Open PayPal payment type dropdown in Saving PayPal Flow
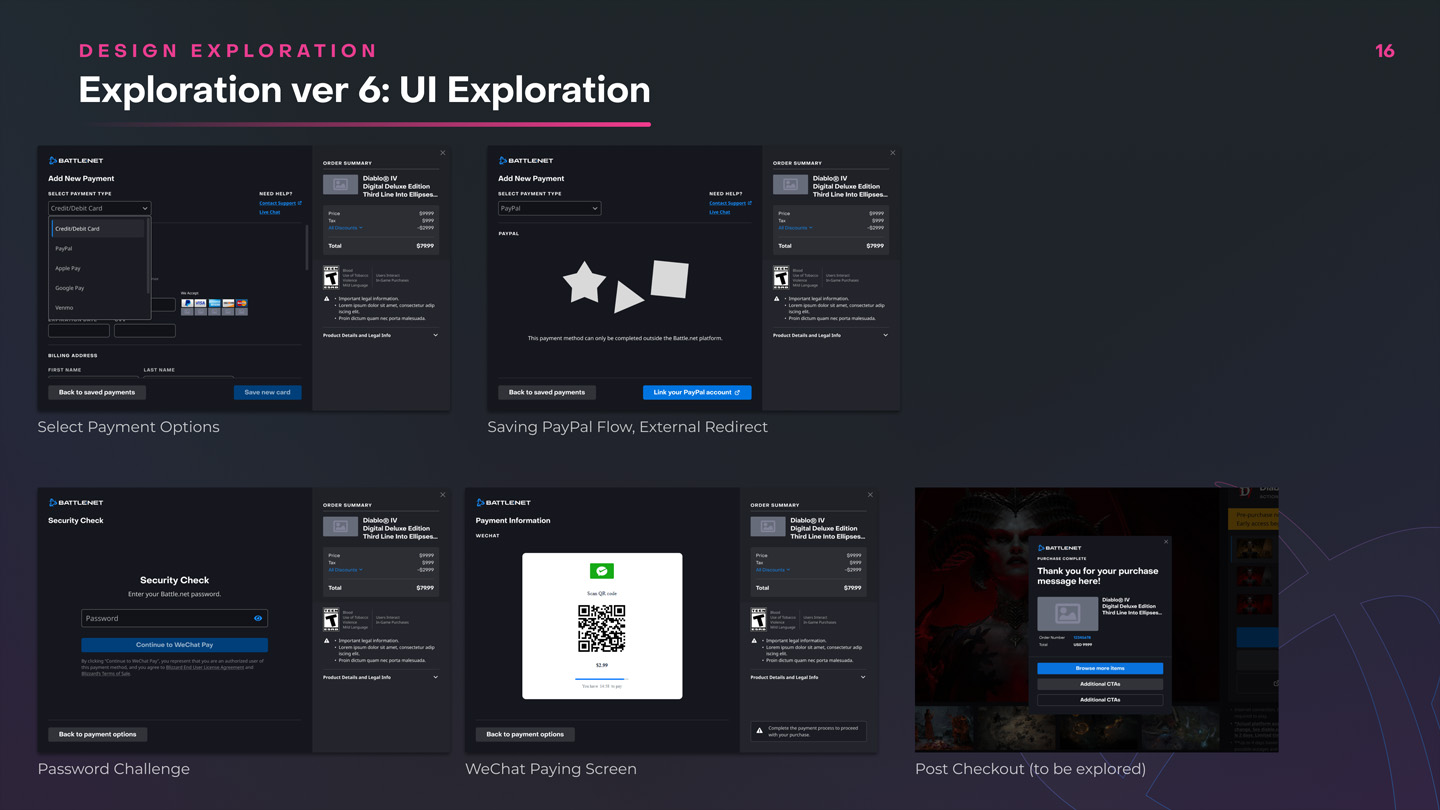 click(x=549, y=208)
